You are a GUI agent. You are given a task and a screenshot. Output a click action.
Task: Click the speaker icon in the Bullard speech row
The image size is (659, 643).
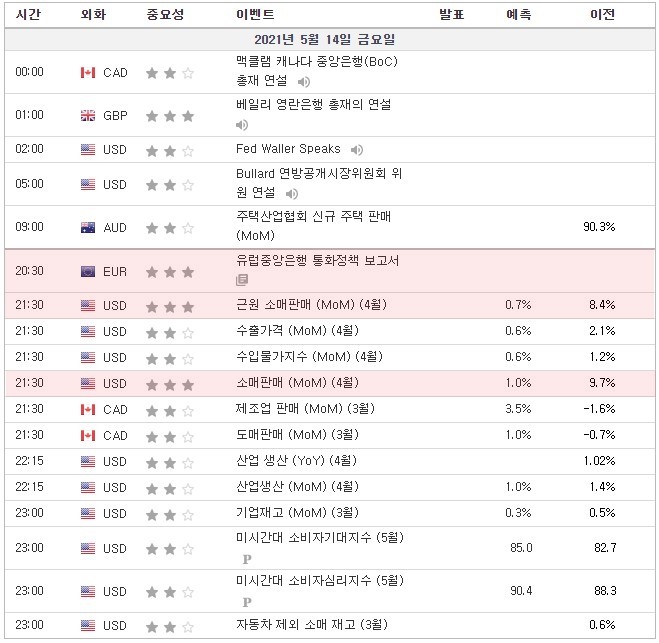pyautogui.click(x=290, y=193)
